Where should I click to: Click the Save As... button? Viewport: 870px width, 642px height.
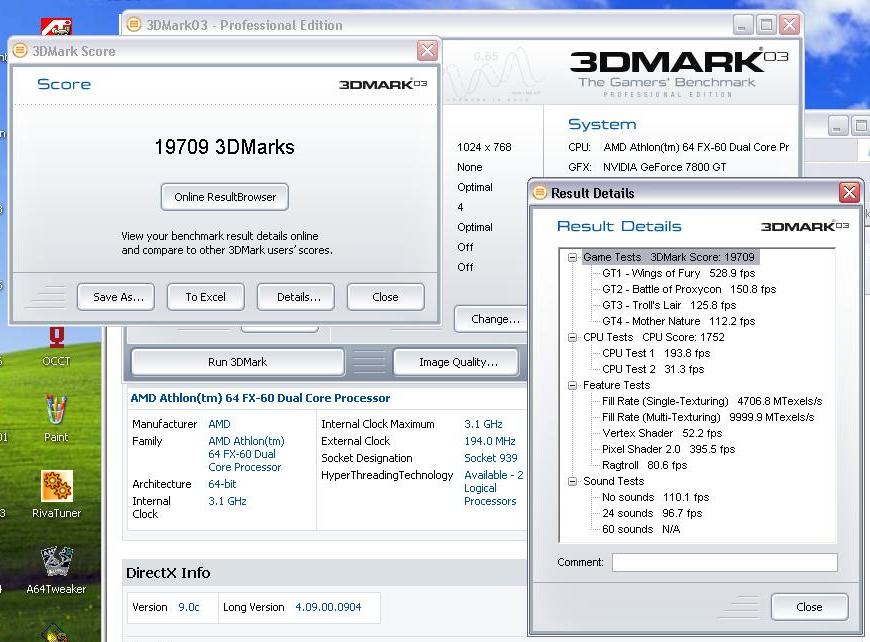pyautogui.click(x=116, y=297)
